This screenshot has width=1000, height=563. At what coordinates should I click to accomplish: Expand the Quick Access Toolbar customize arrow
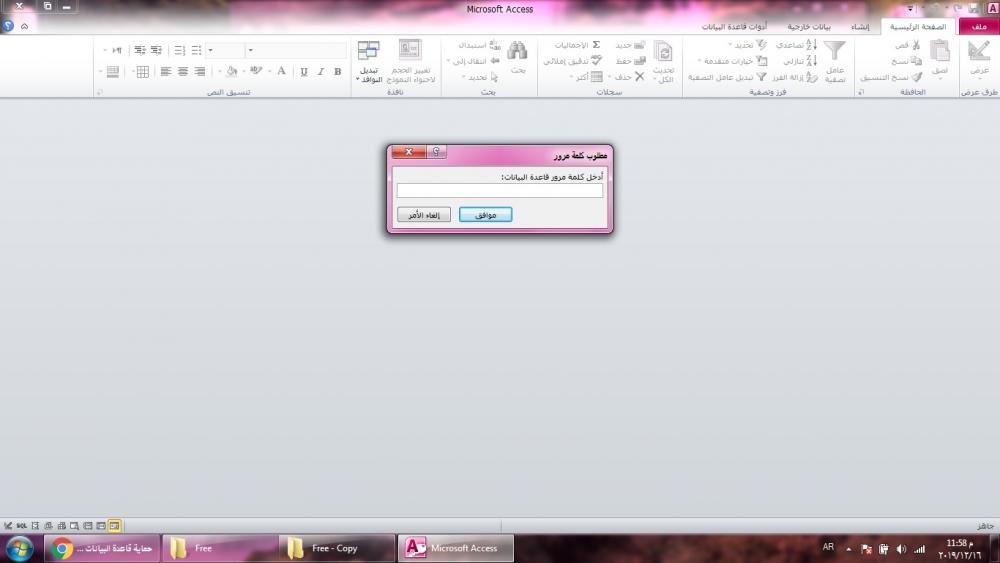coord(910,8)
